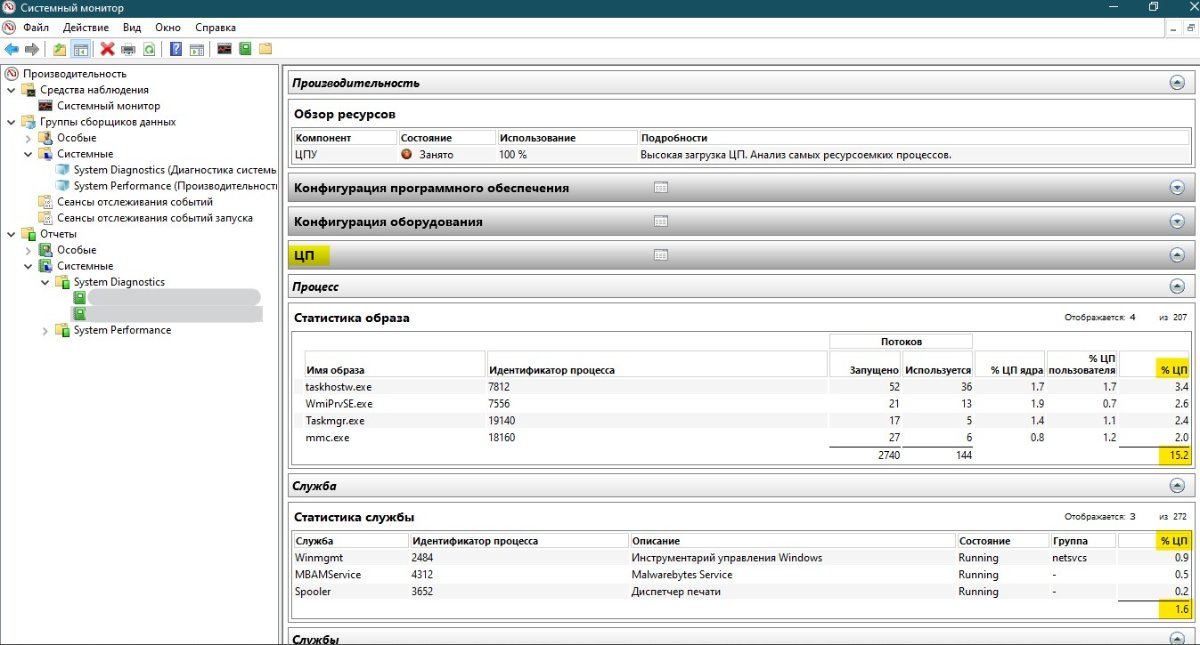Screen dimensions: 1200x645
Task: Click the up-one-level folder toolbar icon
Action: click(60, 49)
